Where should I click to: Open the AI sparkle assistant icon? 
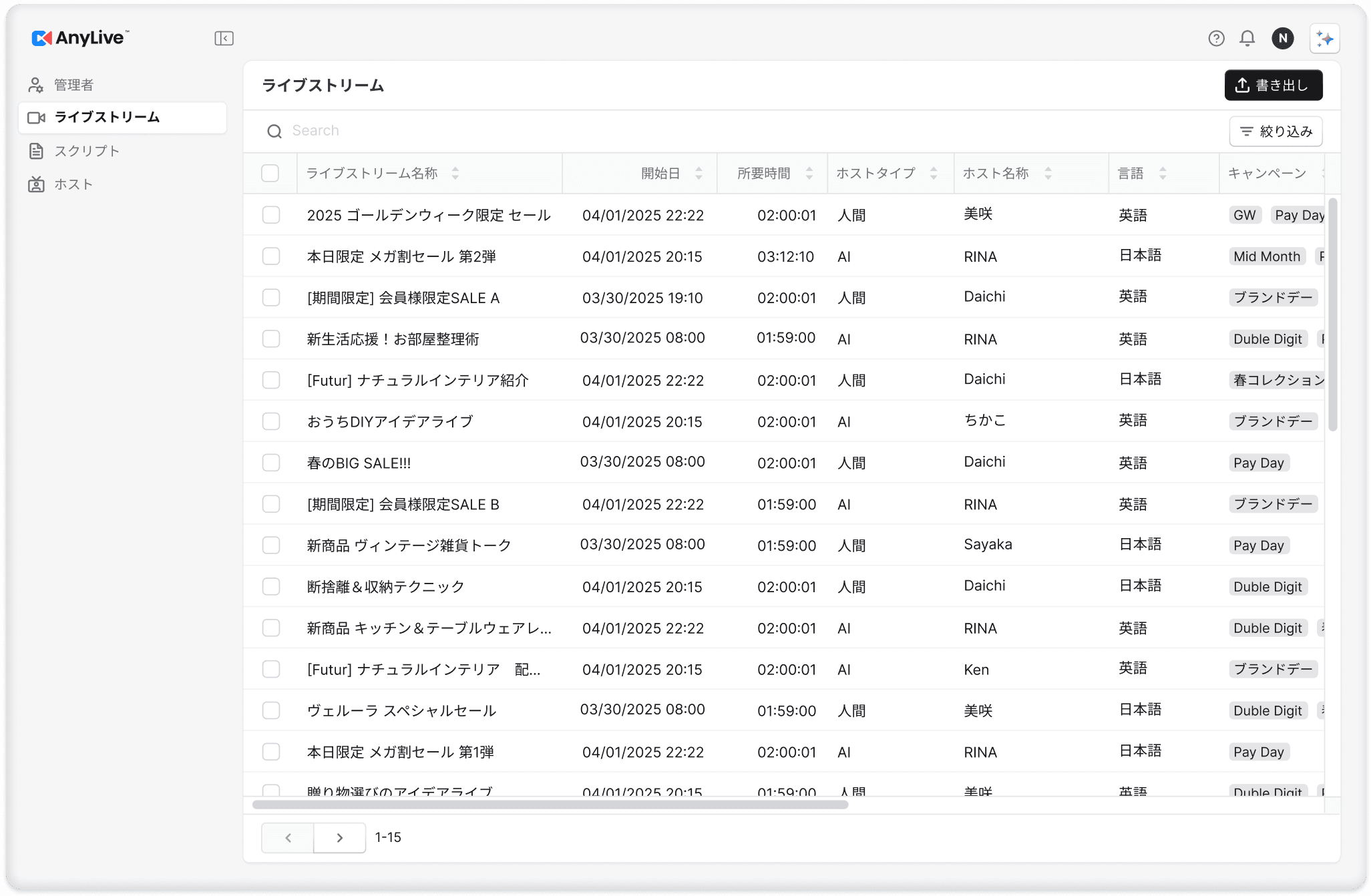(x=1325, y=39)
